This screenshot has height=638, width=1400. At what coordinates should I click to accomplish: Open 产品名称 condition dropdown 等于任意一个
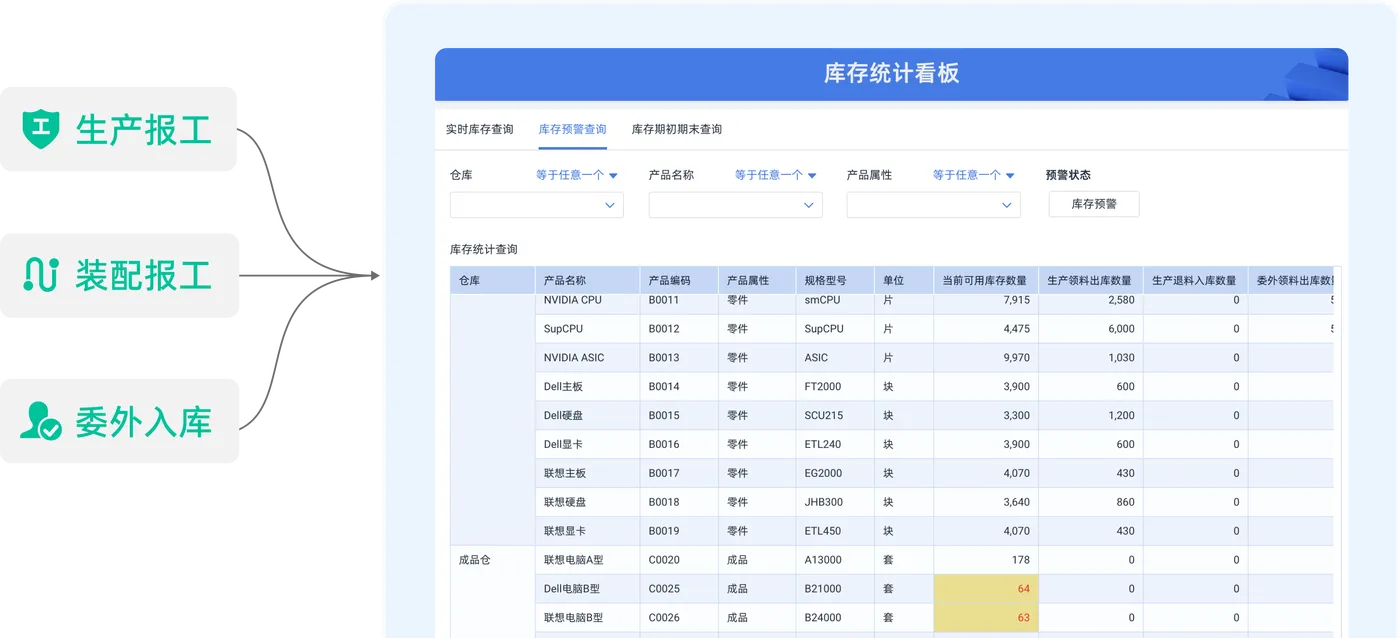(x=776, y=175)
